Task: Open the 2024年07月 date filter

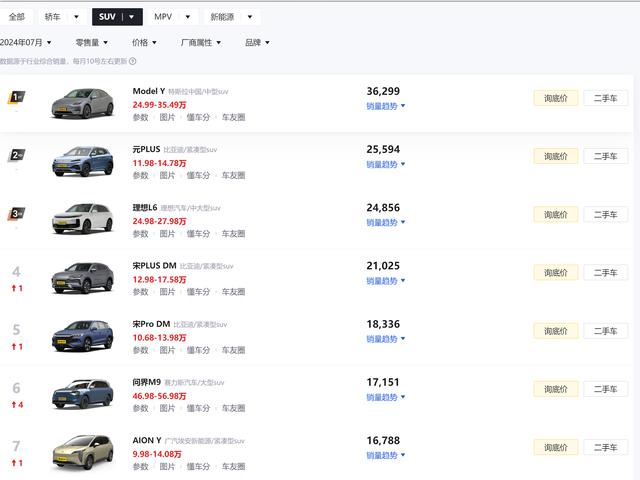Action: [25, 42]
